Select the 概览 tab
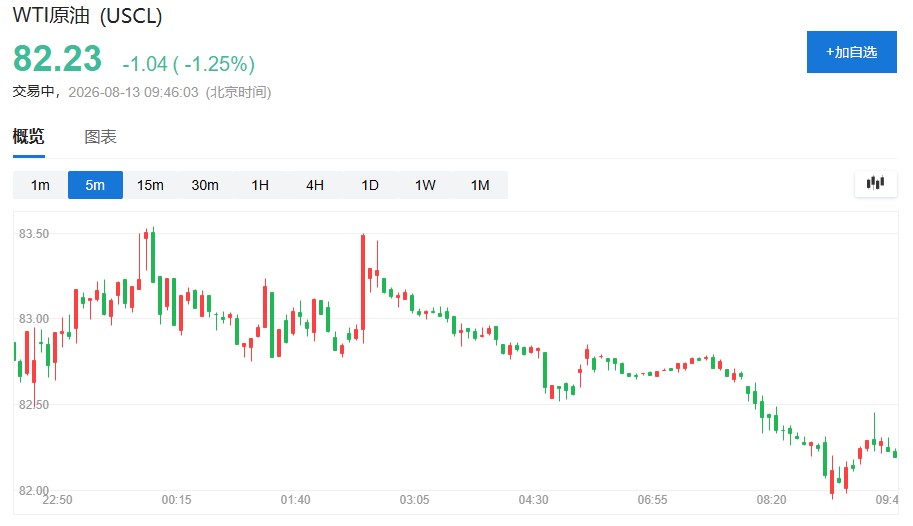 point(29,137)
